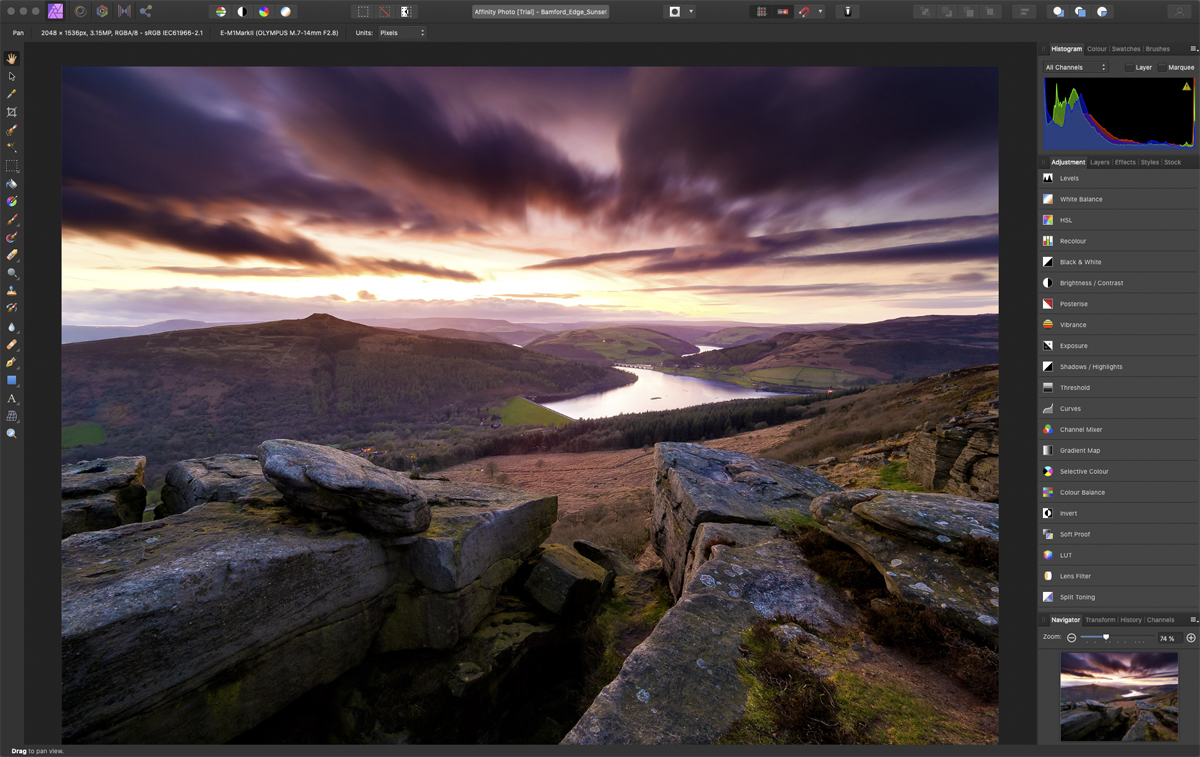
Task: Click the Navigator zoom slider
Action: click(x=1105, y=637)
